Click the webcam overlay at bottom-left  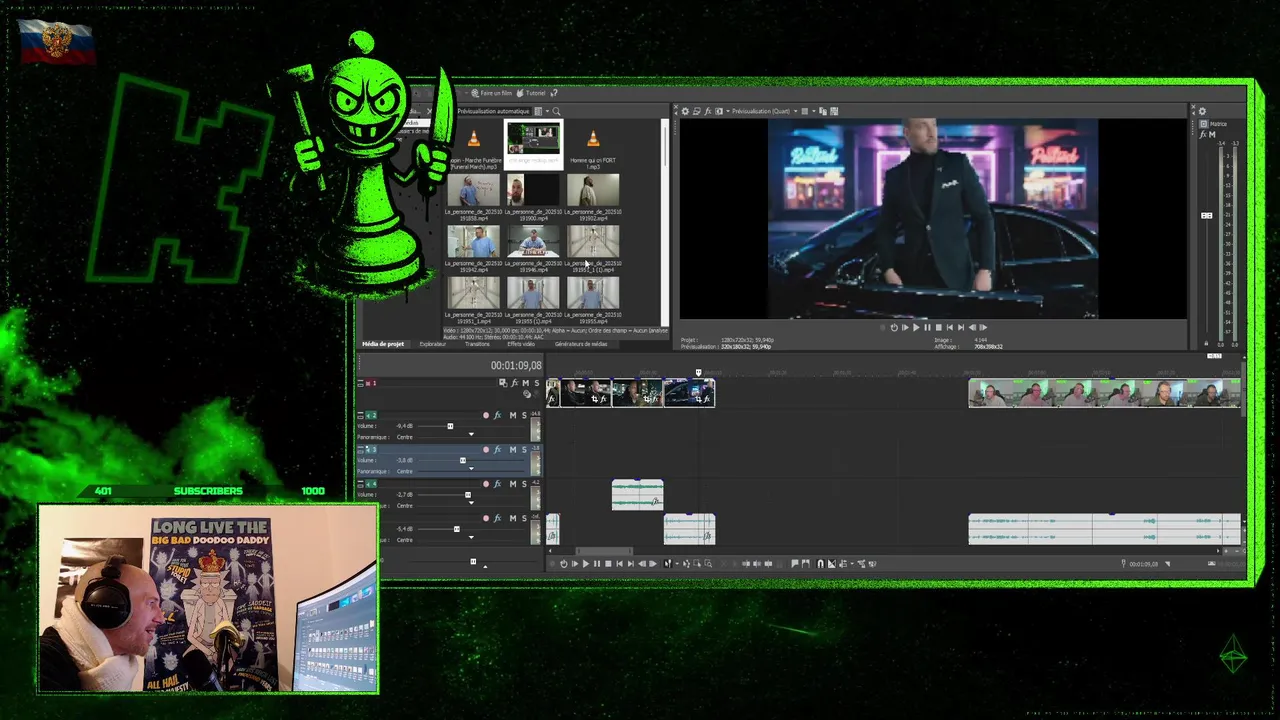click(208, 598)
